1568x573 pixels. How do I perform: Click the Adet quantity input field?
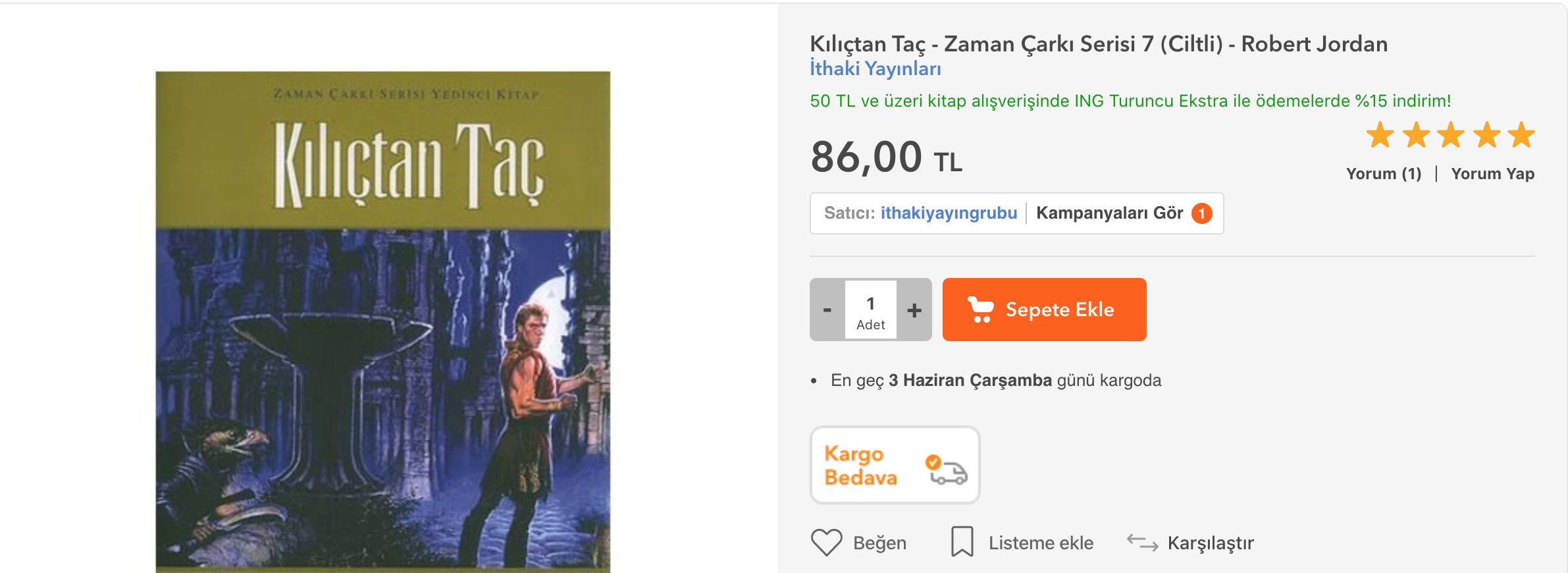[x=871, y=310]
